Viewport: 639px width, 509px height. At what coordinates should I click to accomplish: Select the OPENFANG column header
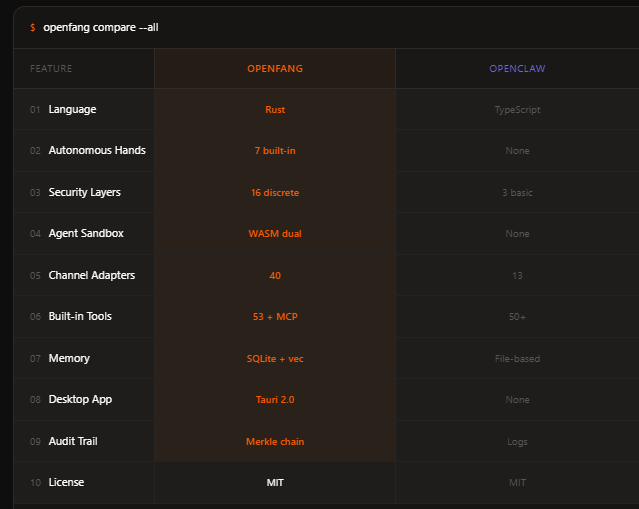[x=275, y=68]
